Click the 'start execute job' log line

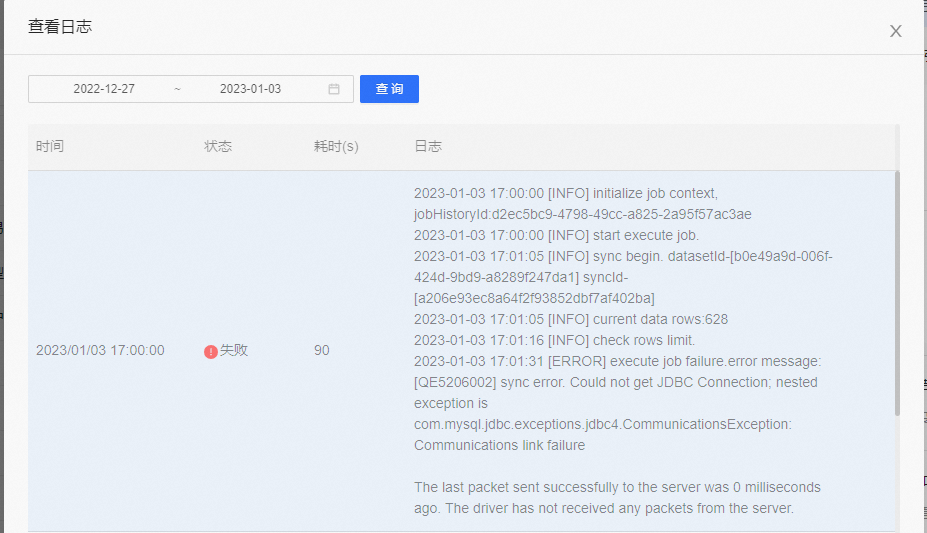(556, 235)
